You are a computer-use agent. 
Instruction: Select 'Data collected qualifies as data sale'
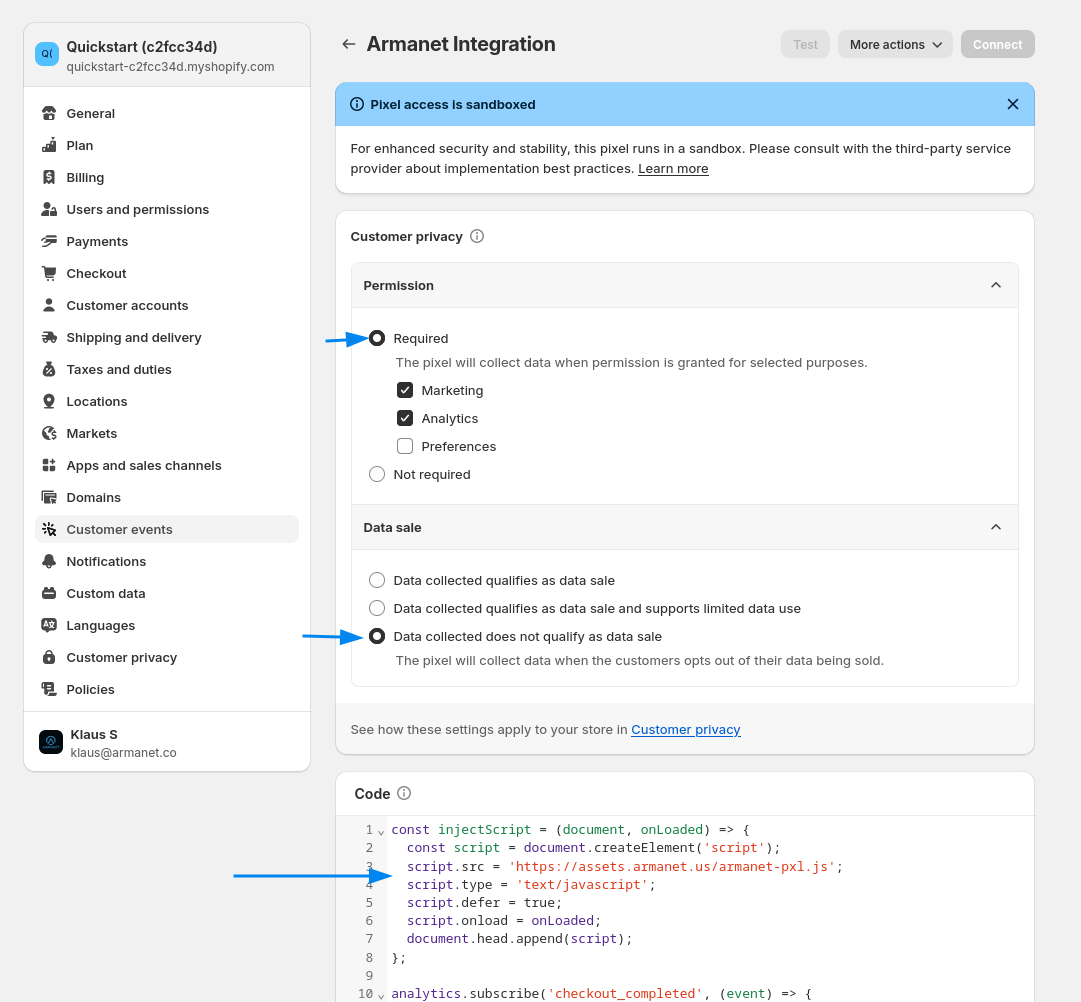(x=377, y=580)
